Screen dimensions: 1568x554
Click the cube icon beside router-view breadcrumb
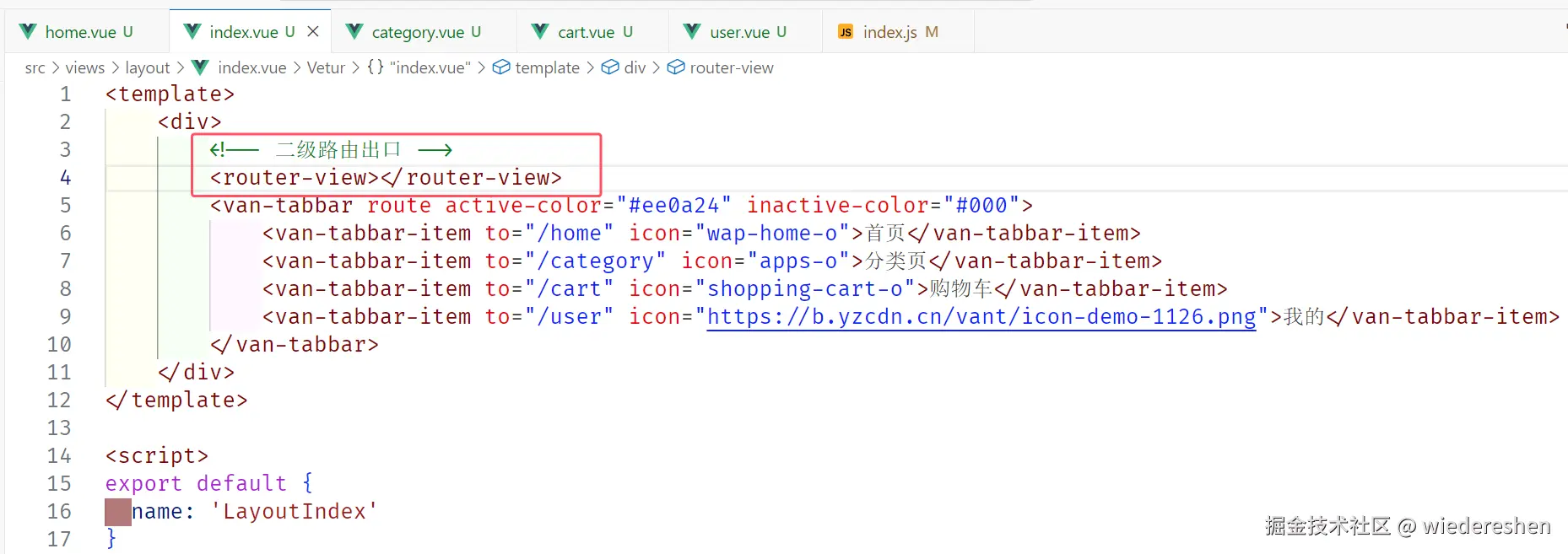coord(676,67)
